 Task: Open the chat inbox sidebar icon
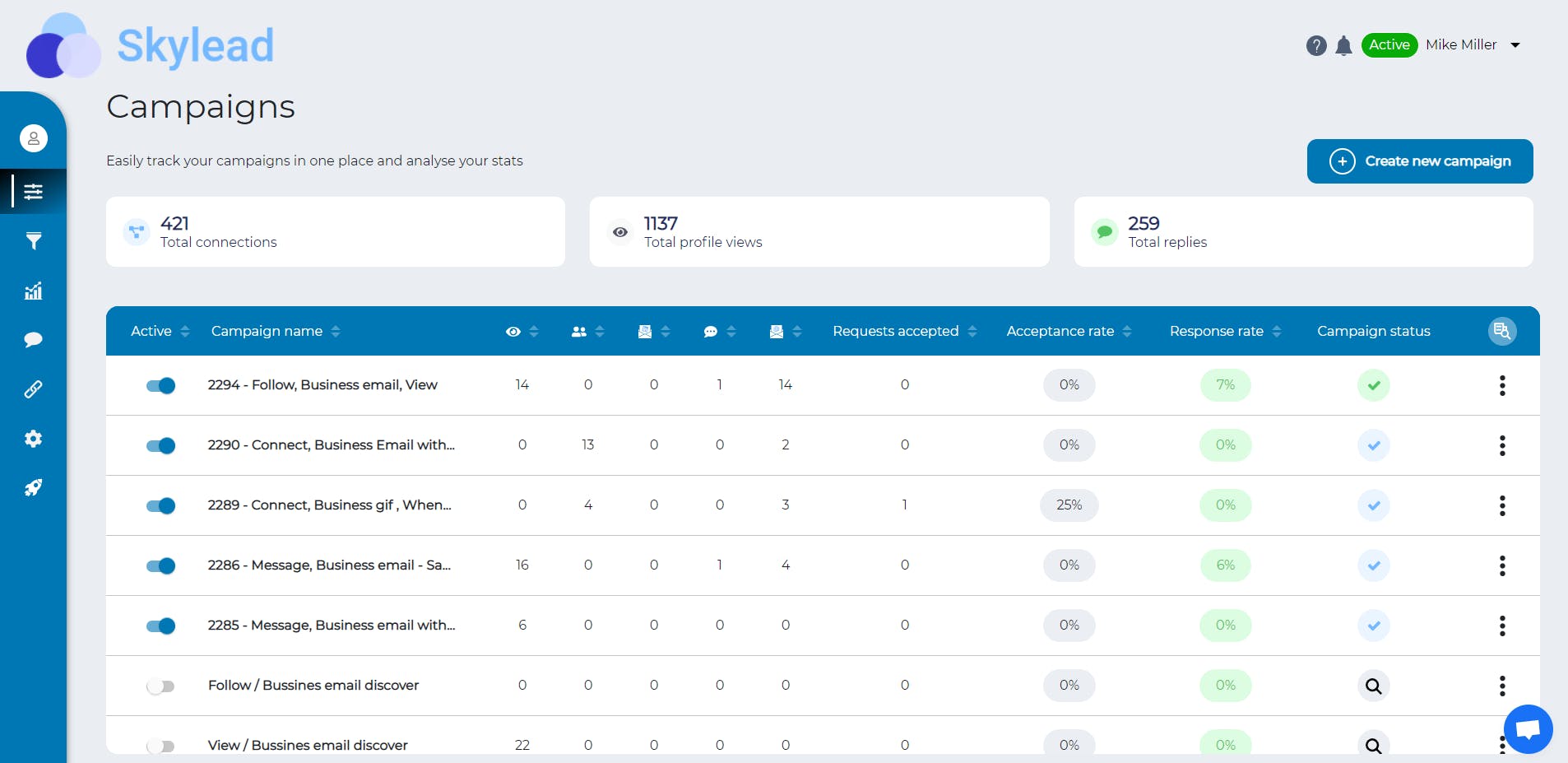(x=33, y=340)
